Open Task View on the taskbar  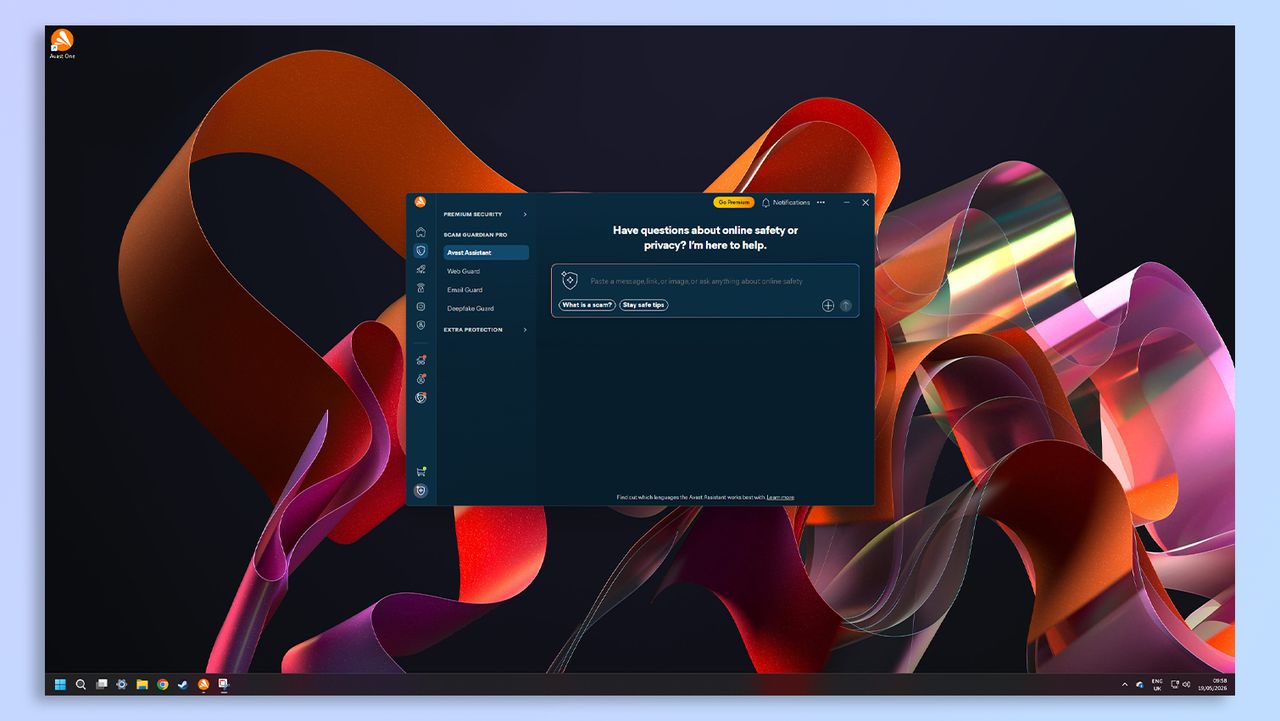[x=101, y=684]
